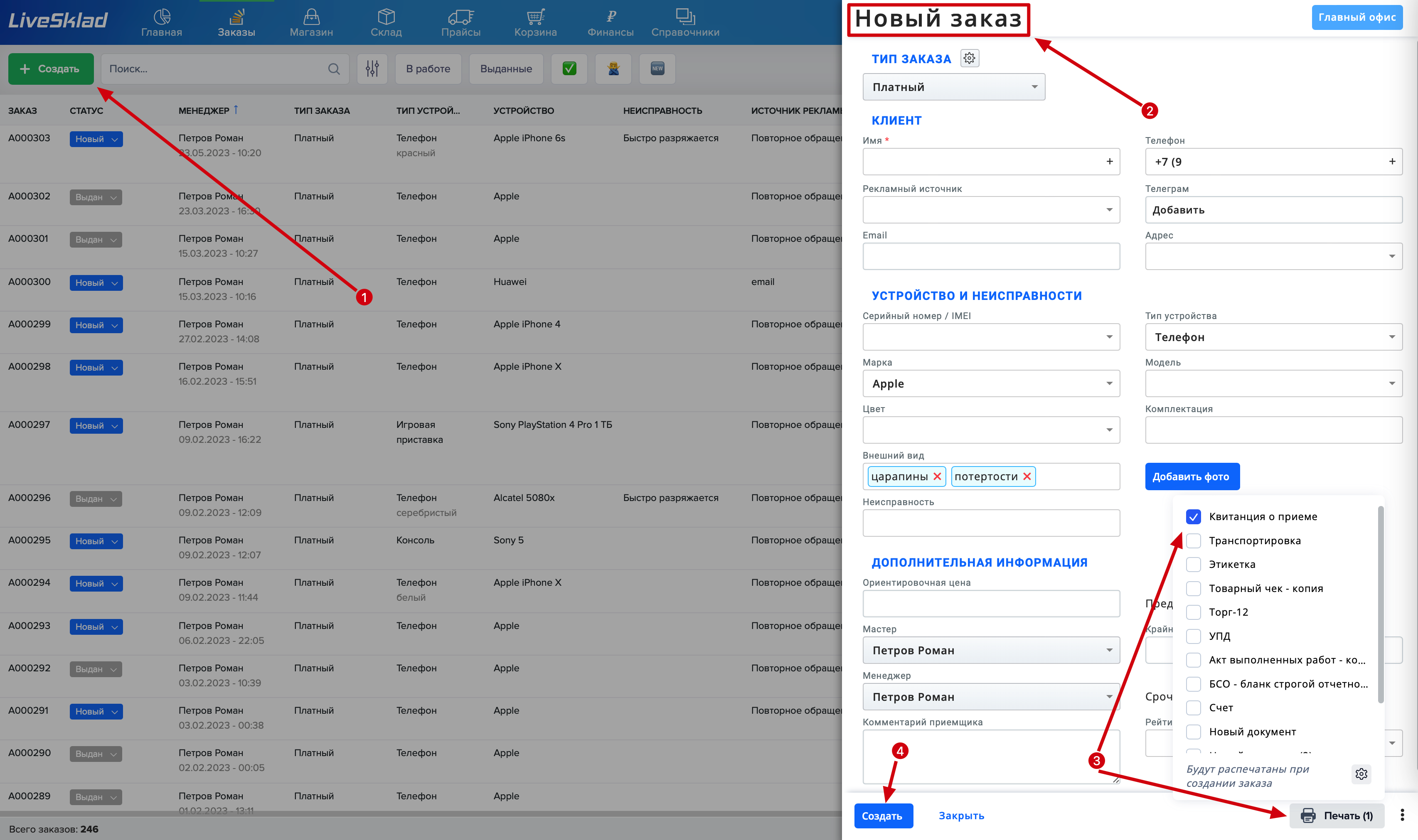Click Главный офис button

tap(1357, 17)
